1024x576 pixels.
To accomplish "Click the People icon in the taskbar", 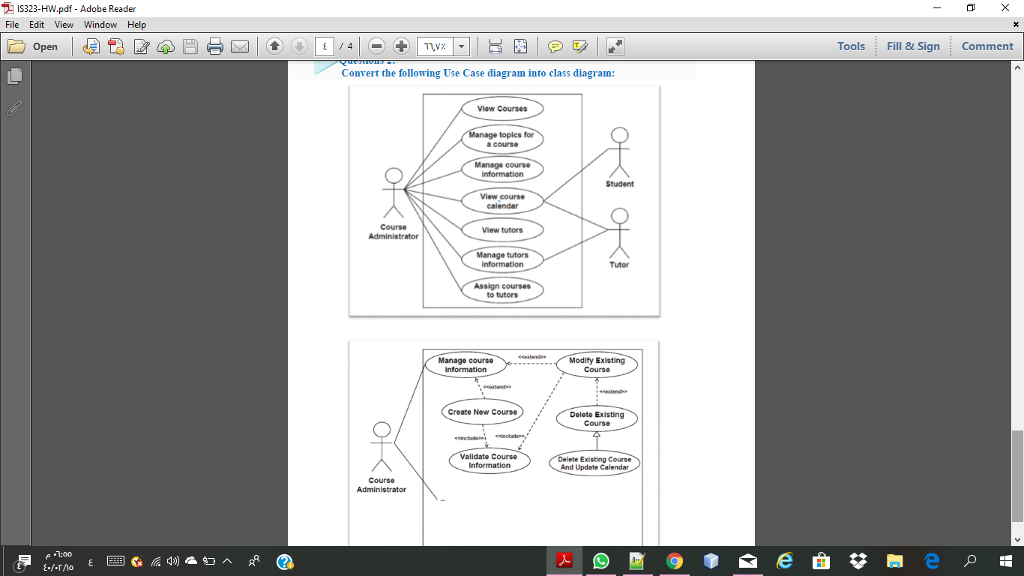I will (254, 561).
